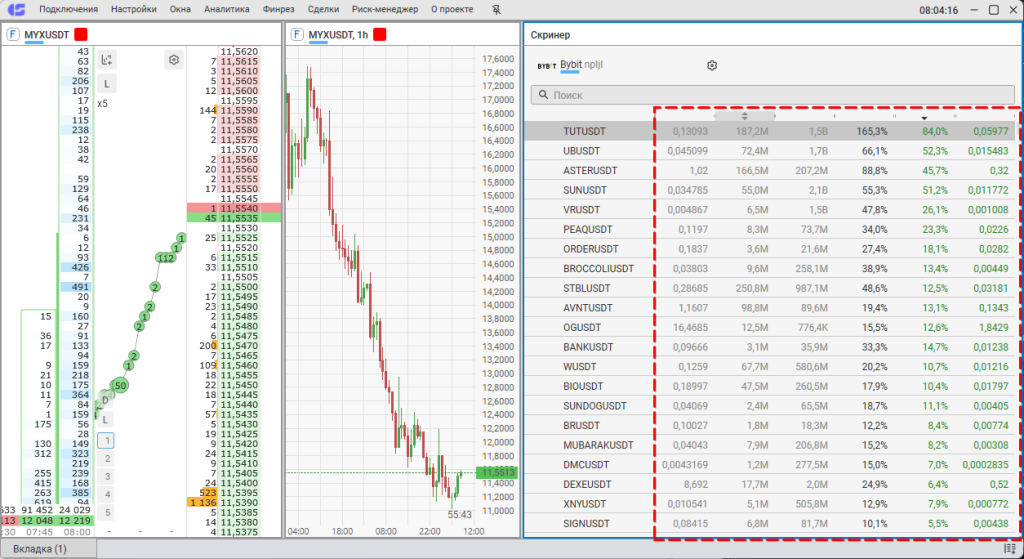The height and width of the screenshot is (559, 1024).
Task: Select workspace preset button 1
Action: pyautogui.click(x=107, y=440)
